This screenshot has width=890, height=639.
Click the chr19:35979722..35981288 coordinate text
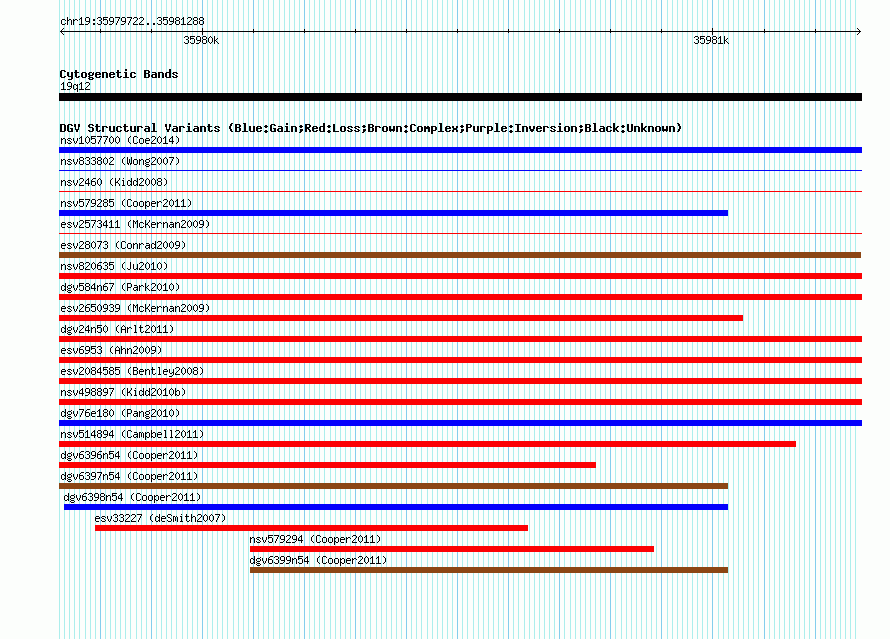132,22
